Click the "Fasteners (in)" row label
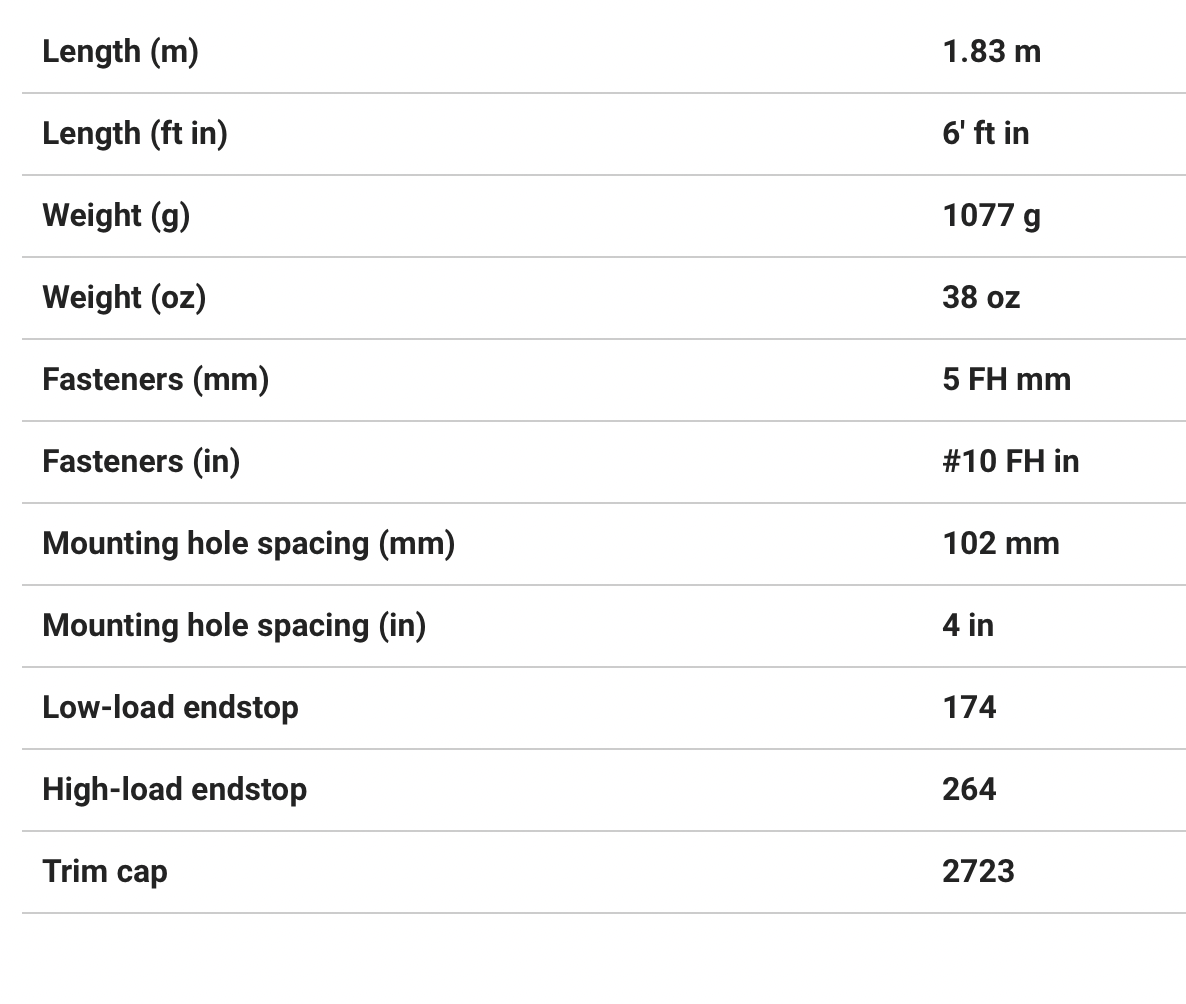Screen dimensions: 1186x1004 141,461
